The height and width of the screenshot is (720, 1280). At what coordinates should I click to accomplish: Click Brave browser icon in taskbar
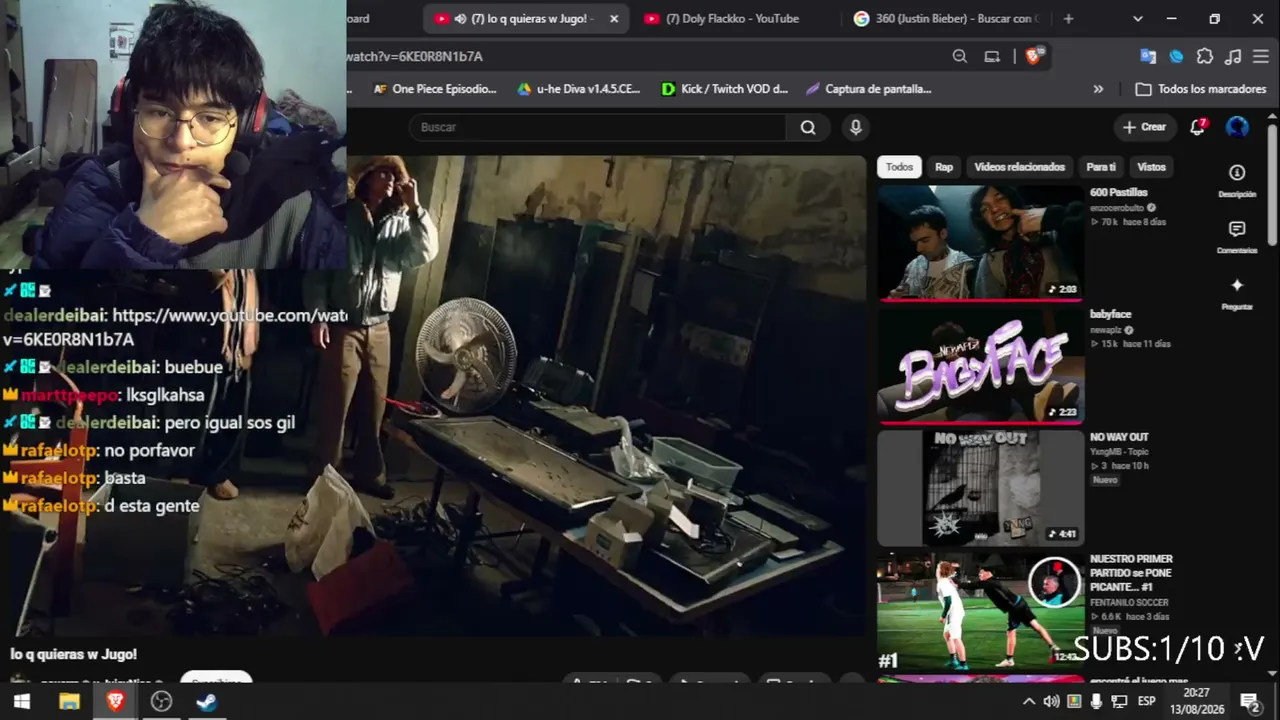[x=115, y=701]
